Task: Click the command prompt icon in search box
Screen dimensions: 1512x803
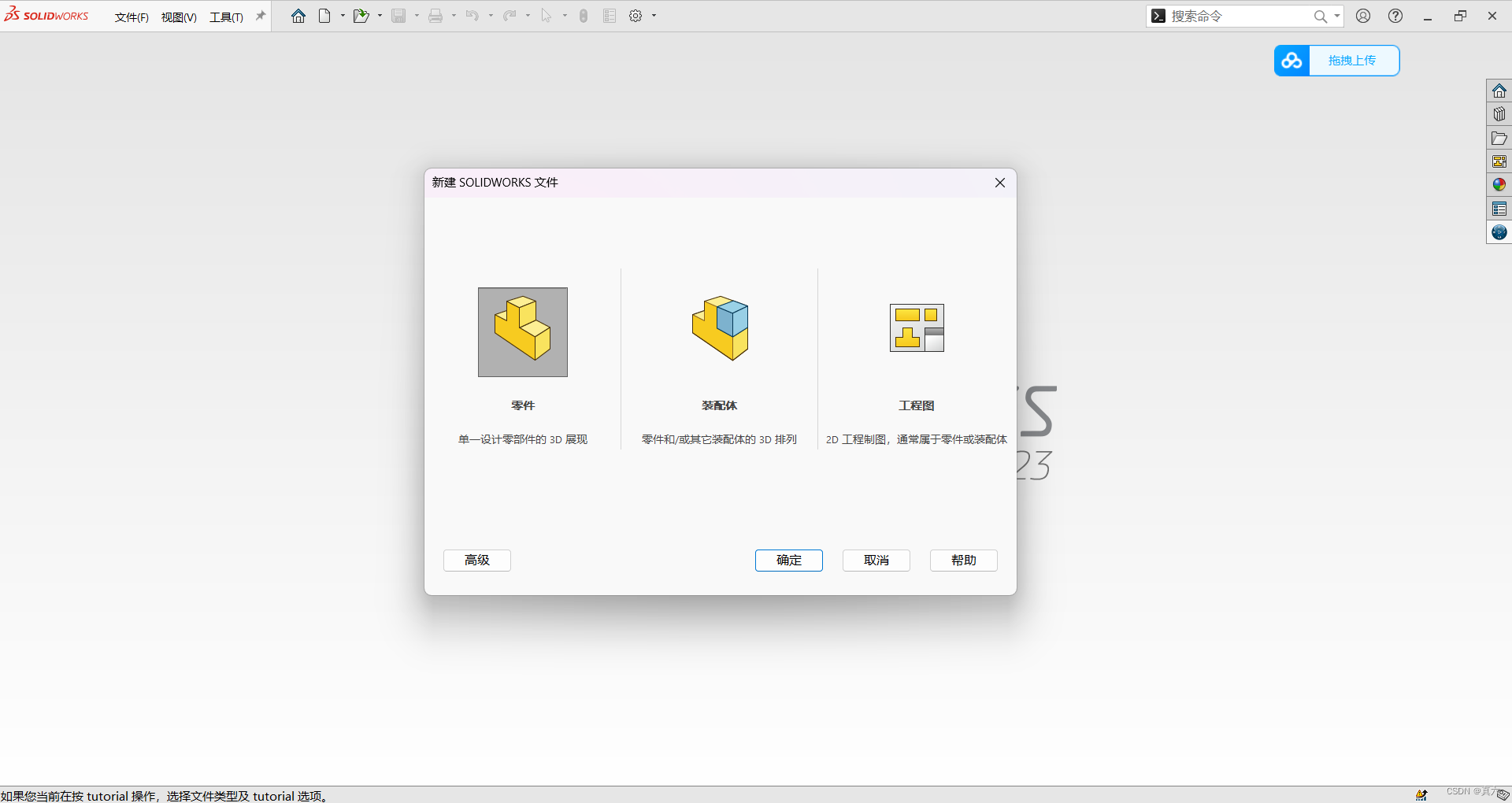Action: (1158, 16)
